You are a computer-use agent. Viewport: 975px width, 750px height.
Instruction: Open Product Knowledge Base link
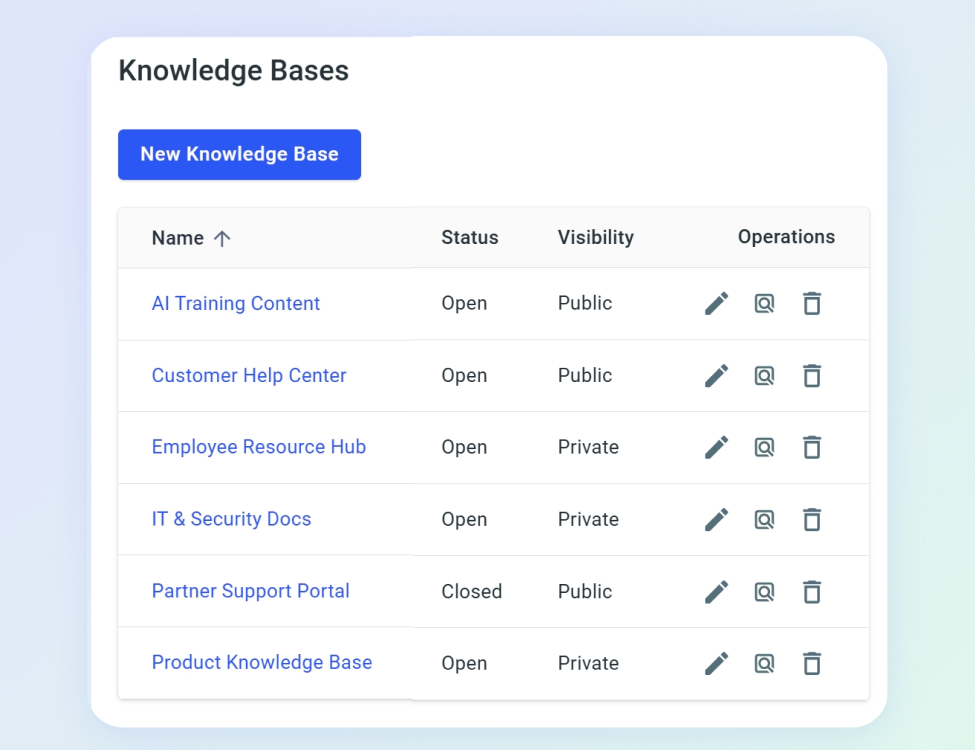[262, 663]
